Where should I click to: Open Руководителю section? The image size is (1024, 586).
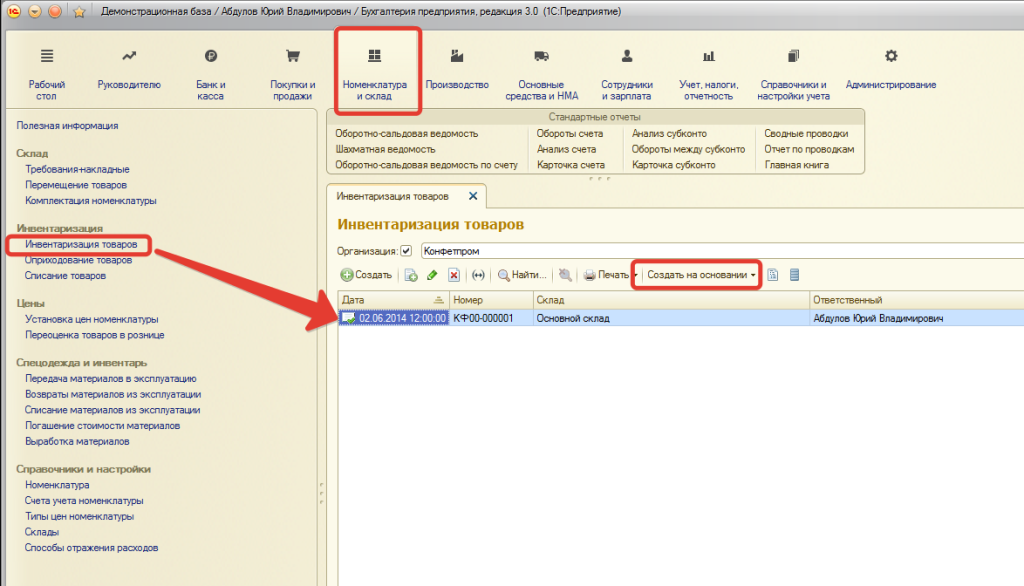129,69
